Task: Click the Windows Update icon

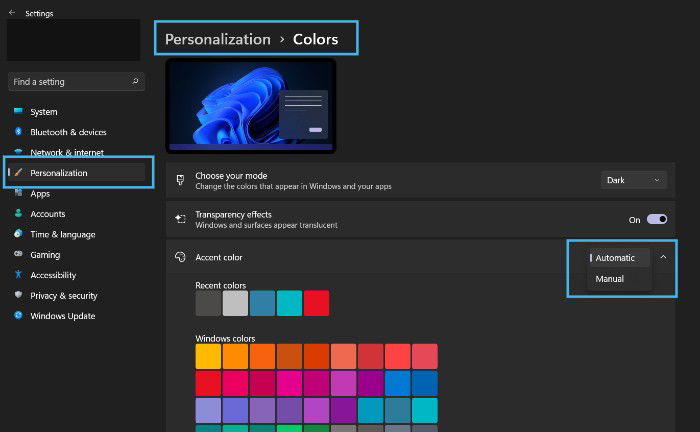Action: point(18,315)
